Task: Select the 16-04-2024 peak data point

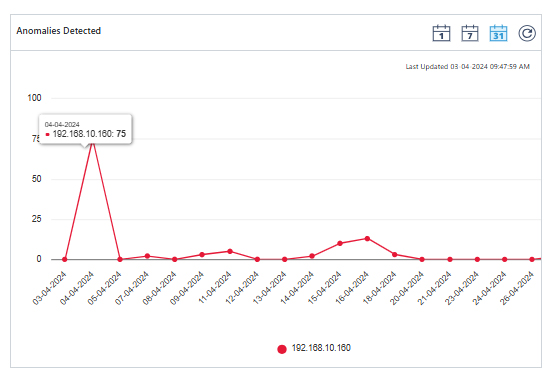Action: (367, 239)
